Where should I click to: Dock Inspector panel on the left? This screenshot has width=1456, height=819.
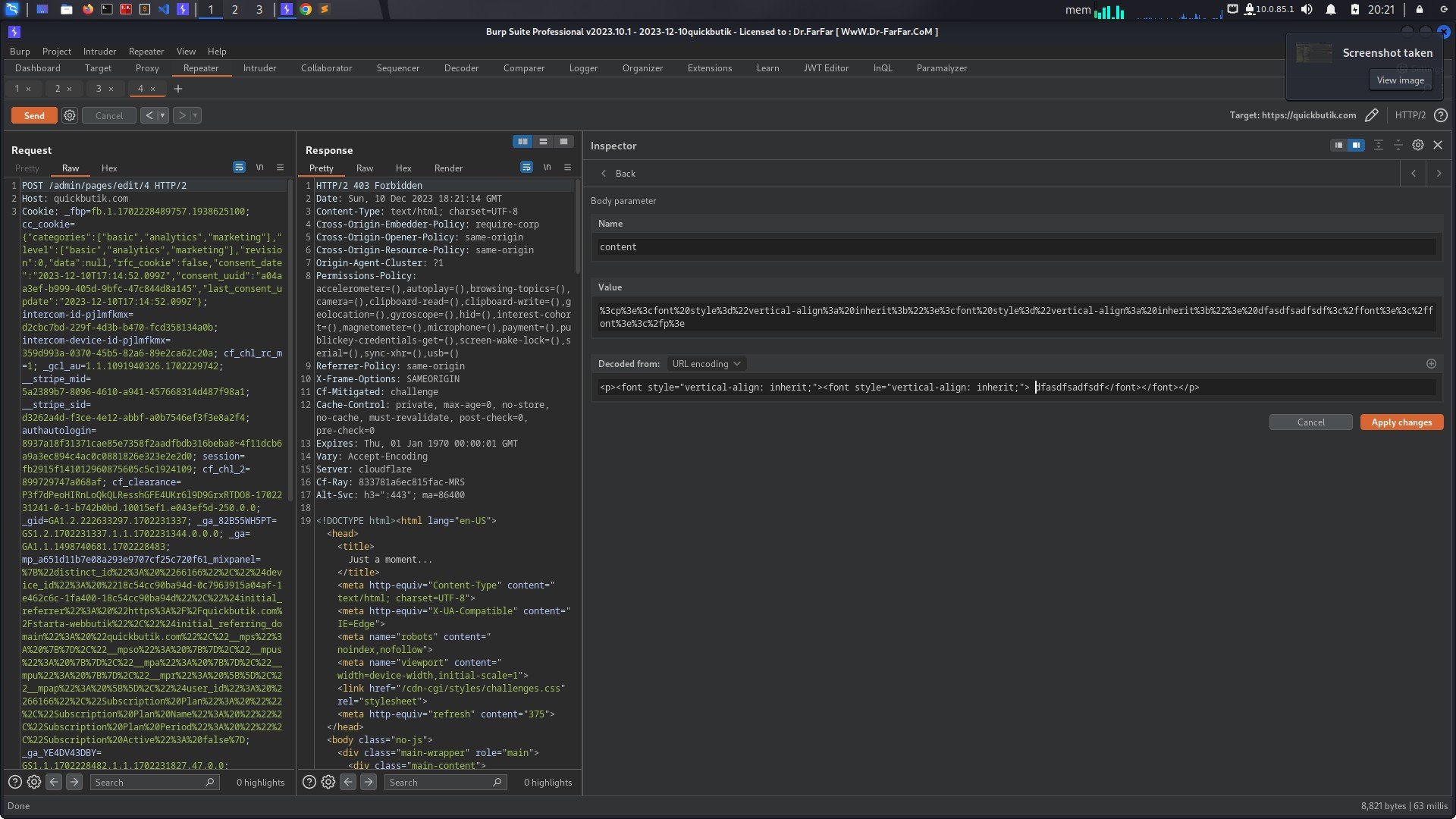(1338, 145)
